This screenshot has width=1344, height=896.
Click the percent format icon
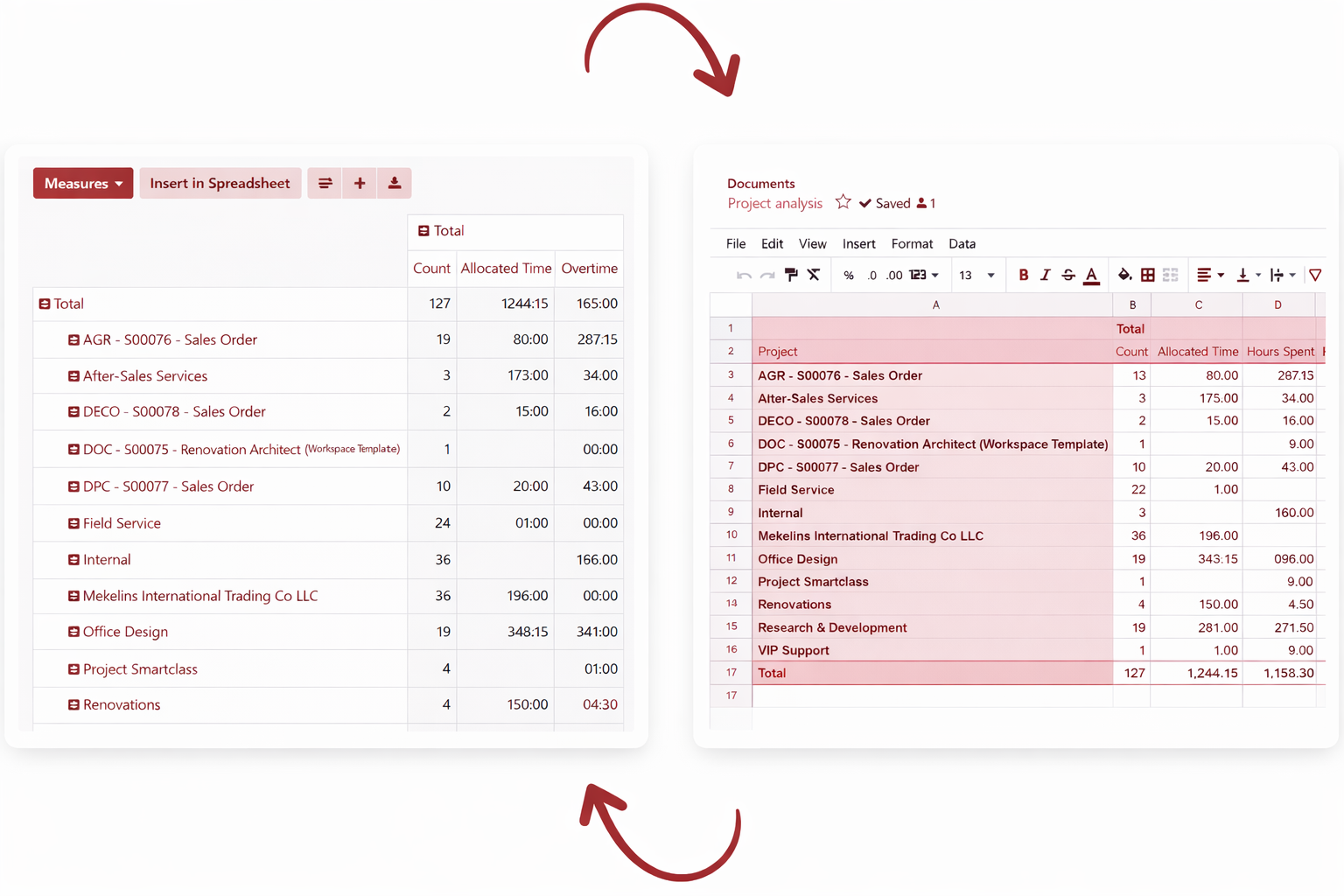coord(848,274)
